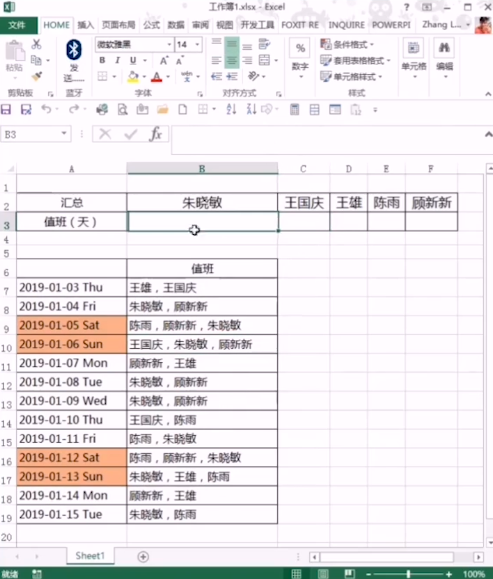Click the Enter checkmark in the formula bar
The image size is (493, 579).
coord(130,134)
